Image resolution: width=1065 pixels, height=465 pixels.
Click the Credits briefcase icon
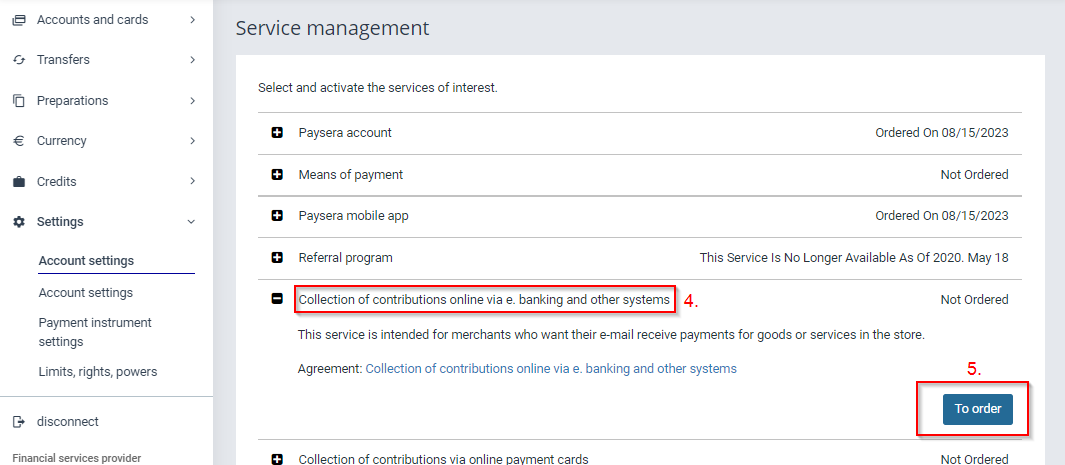pyautogui.click(x=18, y=182)
